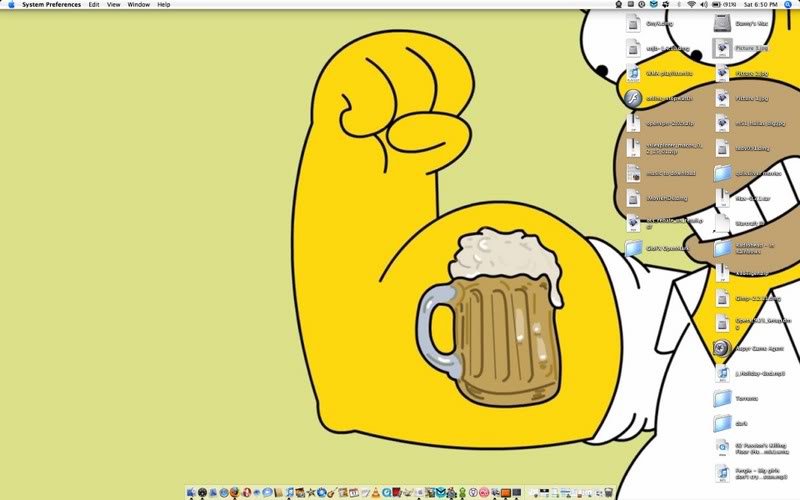Image resolution: width=800 pixels, height=500 pixels.
Task: Select the Picture 1.jpg desktop file
Action: click(x=722, y=98)
